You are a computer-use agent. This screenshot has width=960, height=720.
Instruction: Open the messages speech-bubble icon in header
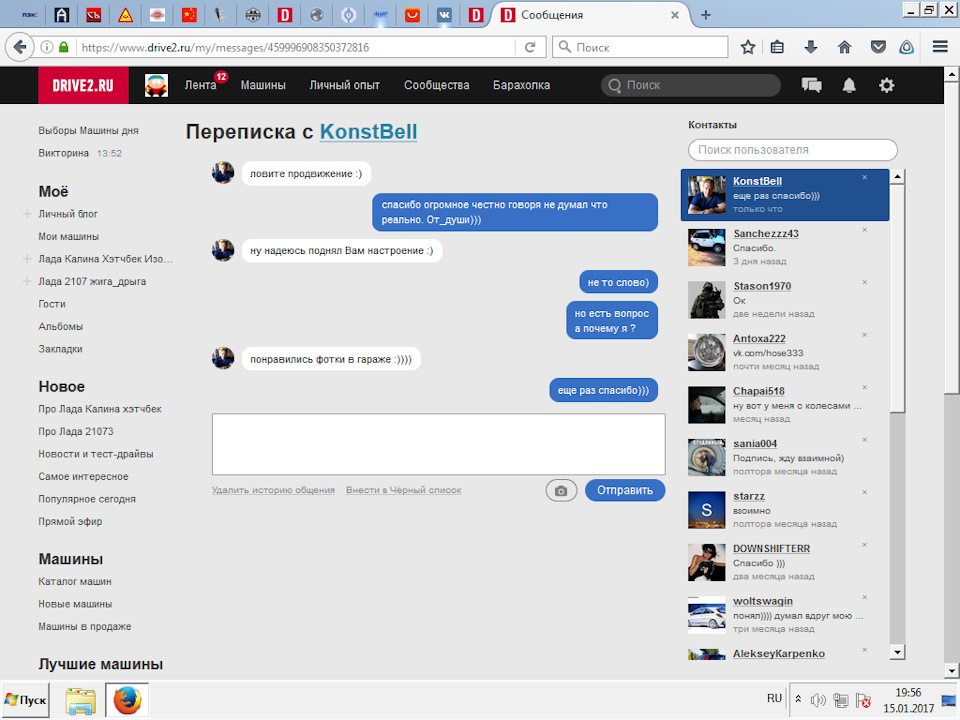pos(811,85)
